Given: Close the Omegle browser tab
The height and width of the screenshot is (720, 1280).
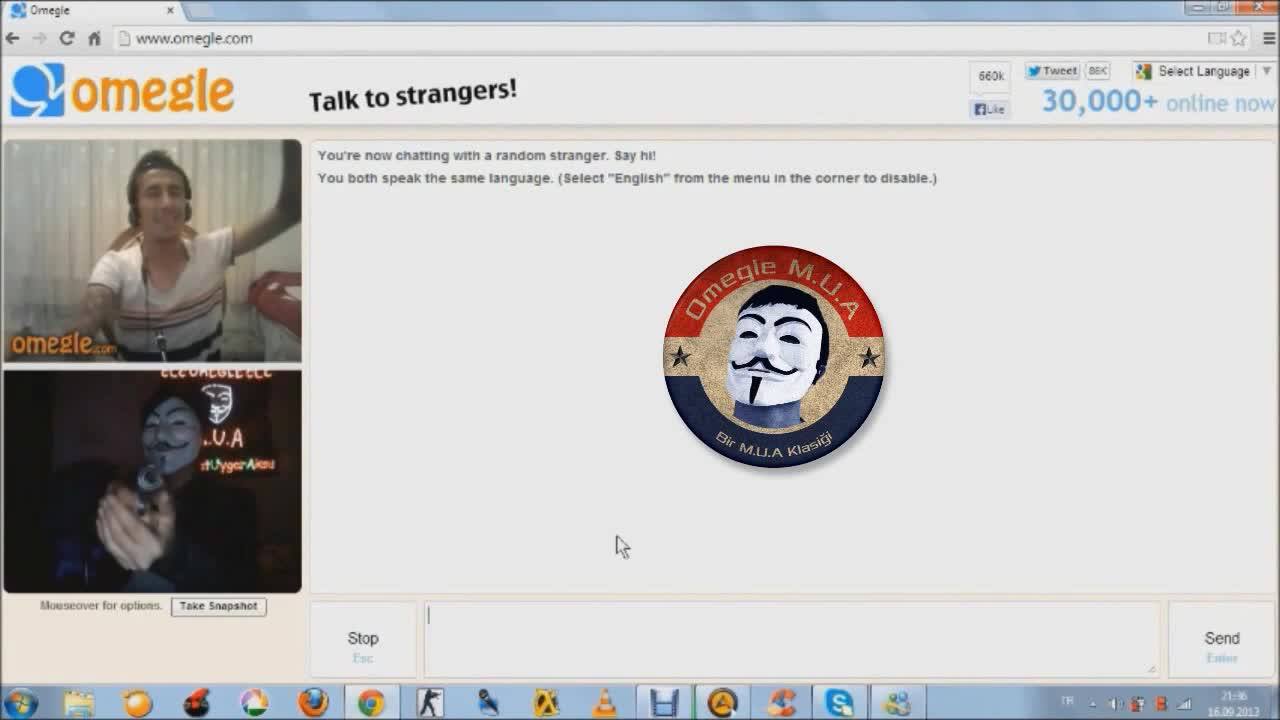Looking at the screenshot, I should 170,10.
